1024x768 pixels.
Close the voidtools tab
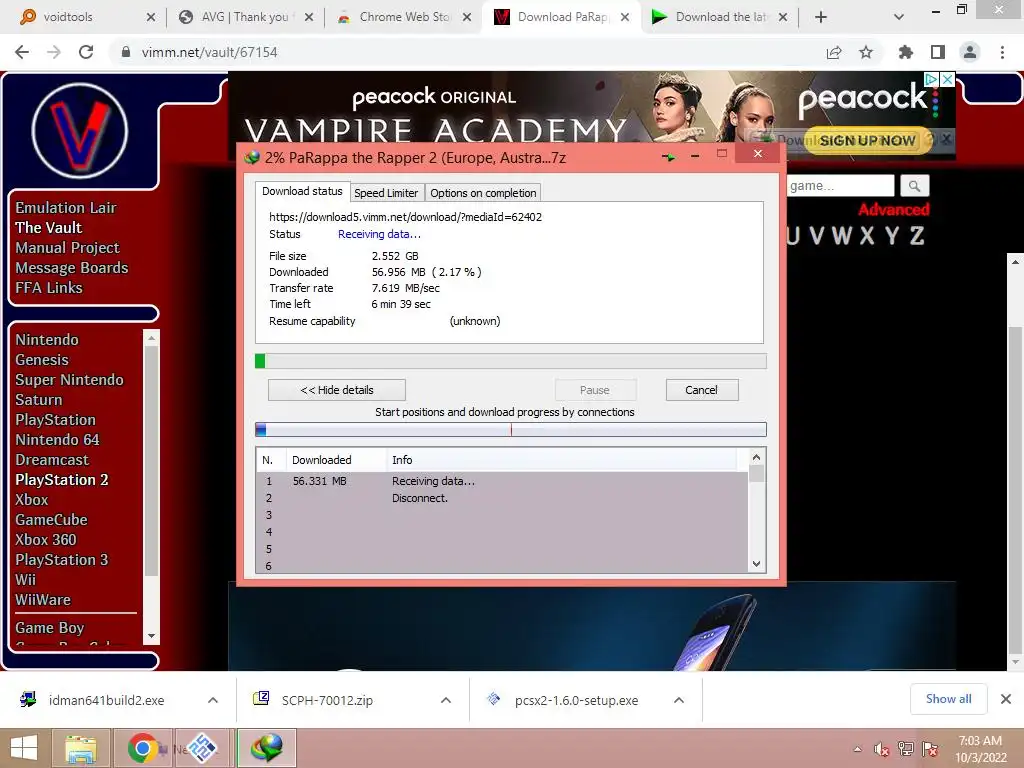(151, 17)
